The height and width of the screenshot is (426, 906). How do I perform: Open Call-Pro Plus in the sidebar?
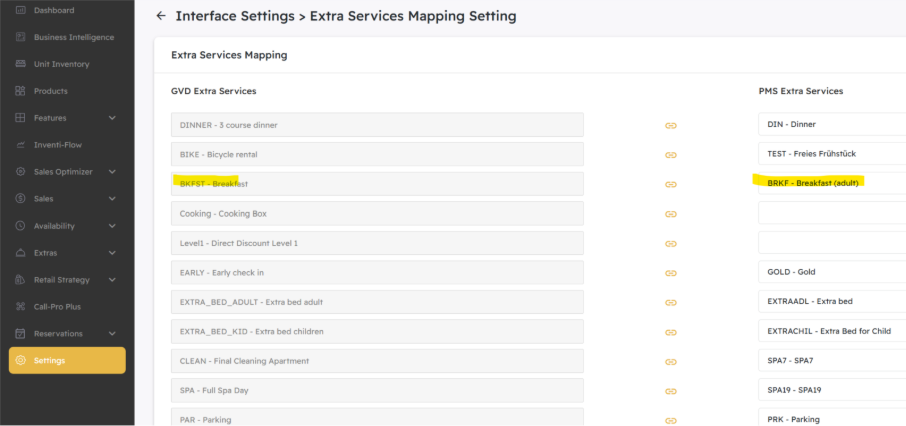click(57, 307)
